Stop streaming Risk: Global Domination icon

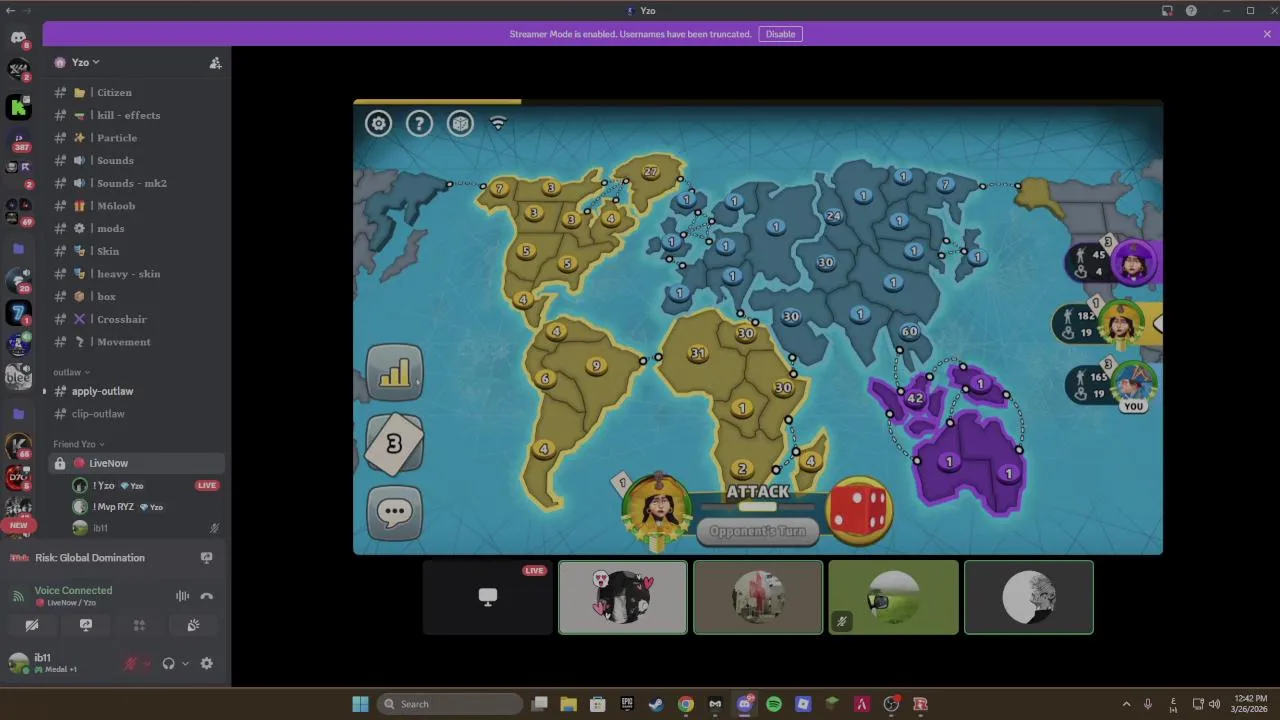pyautogui.click(x=207, y=558)
